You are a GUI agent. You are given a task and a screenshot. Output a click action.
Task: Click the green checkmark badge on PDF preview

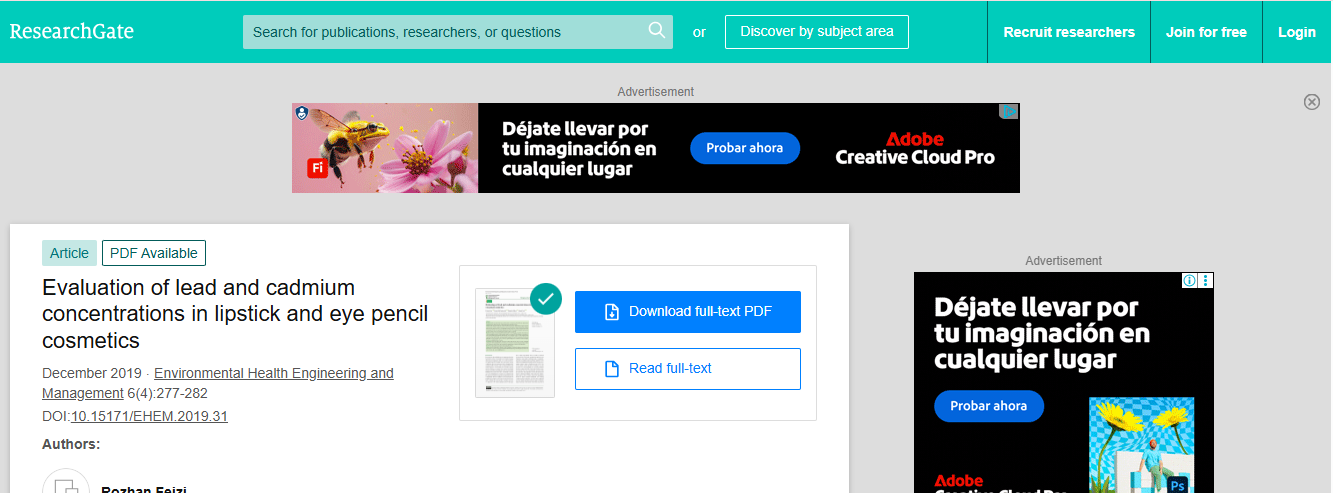(x=546, y=298)
